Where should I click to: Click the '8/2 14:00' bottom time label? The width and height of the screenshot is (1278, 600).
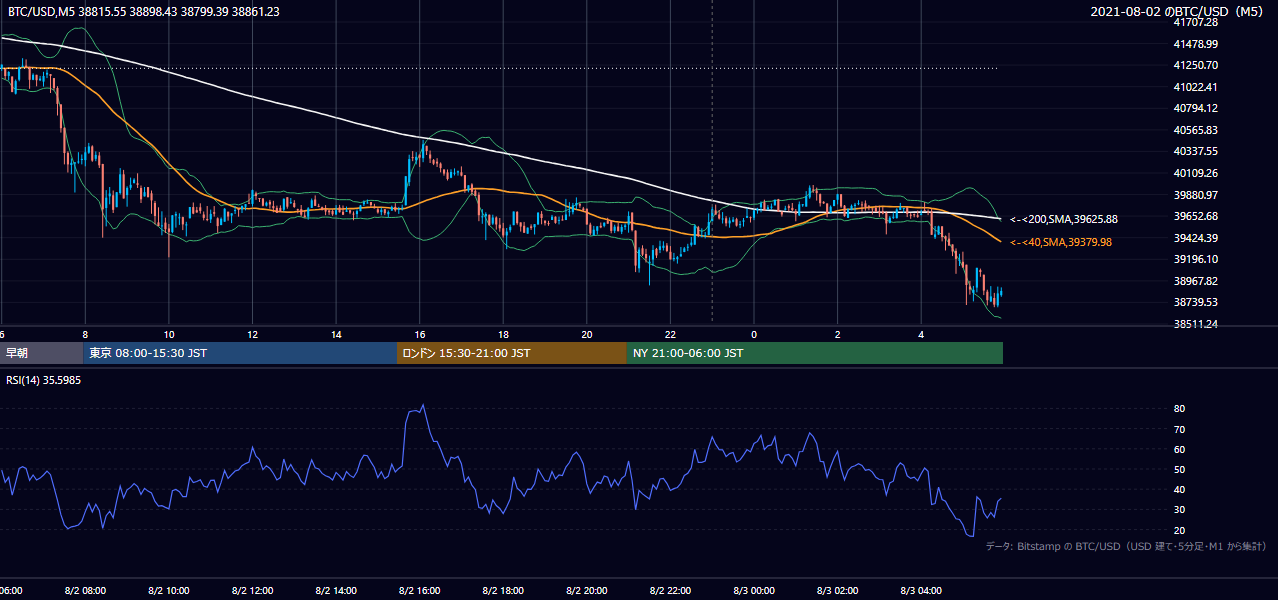click(336, 591)
